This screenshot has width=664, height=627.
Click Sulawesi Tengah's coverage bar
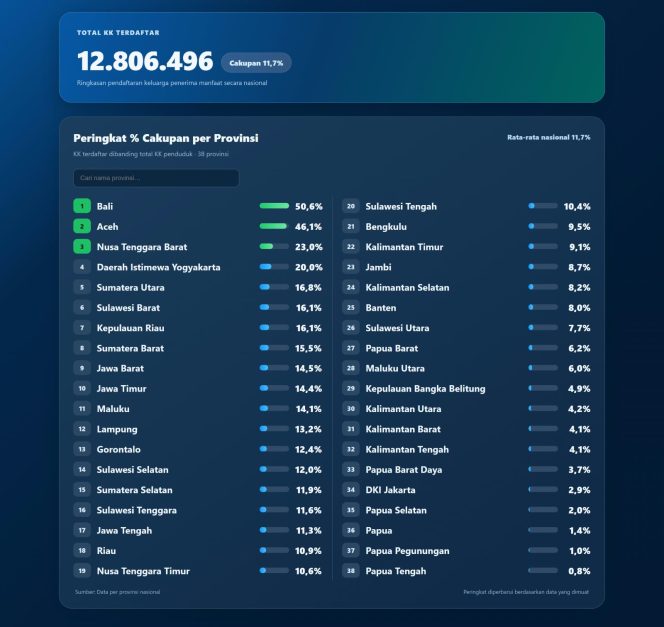[543, 206]
